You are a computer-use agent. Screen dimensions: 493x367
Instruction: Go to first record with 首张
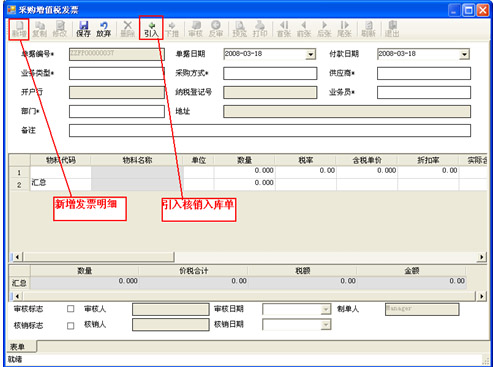coord(284,29)
